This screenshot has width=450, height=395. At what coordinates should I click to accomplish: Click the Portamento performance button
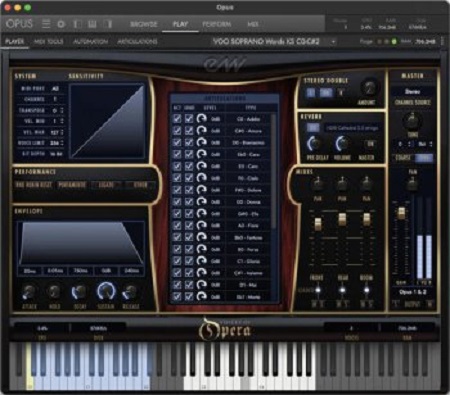[x=72, y=185]
